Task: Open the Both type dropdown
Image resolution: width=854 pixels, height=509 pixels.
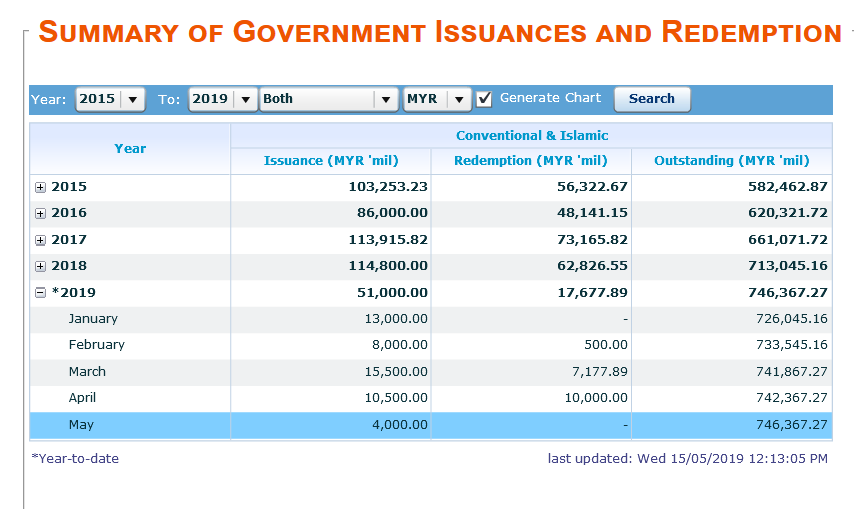Action: click(328, 99)
